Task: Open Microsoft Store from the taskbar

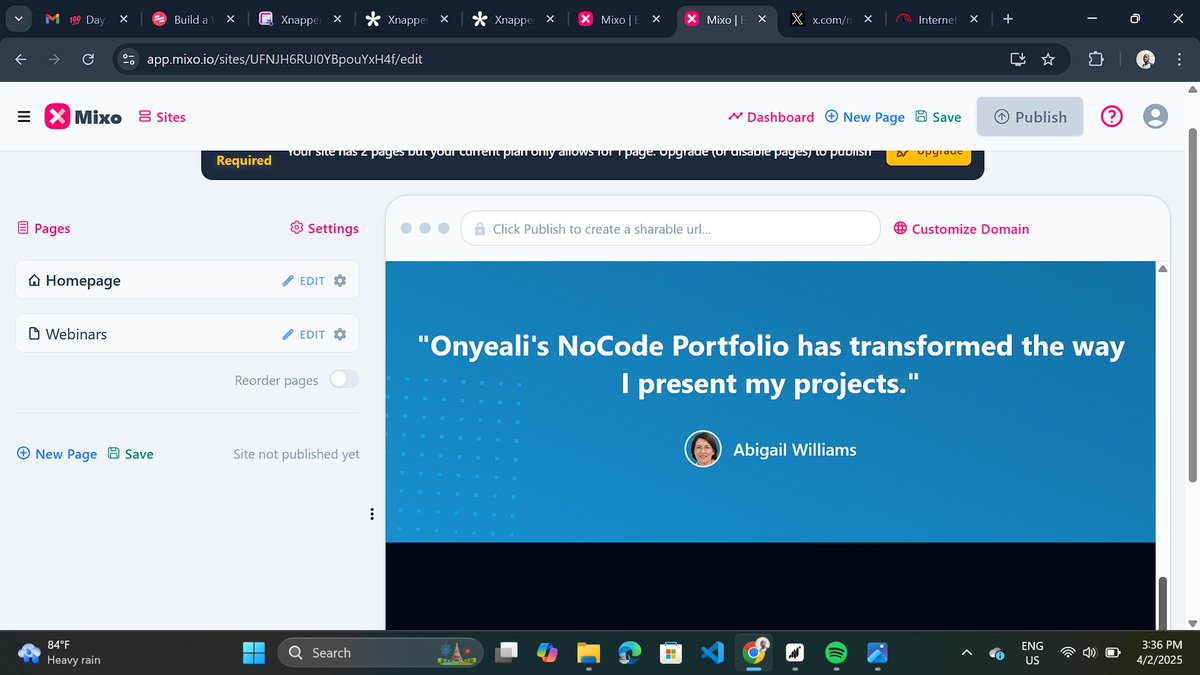Action: (670, 652)
